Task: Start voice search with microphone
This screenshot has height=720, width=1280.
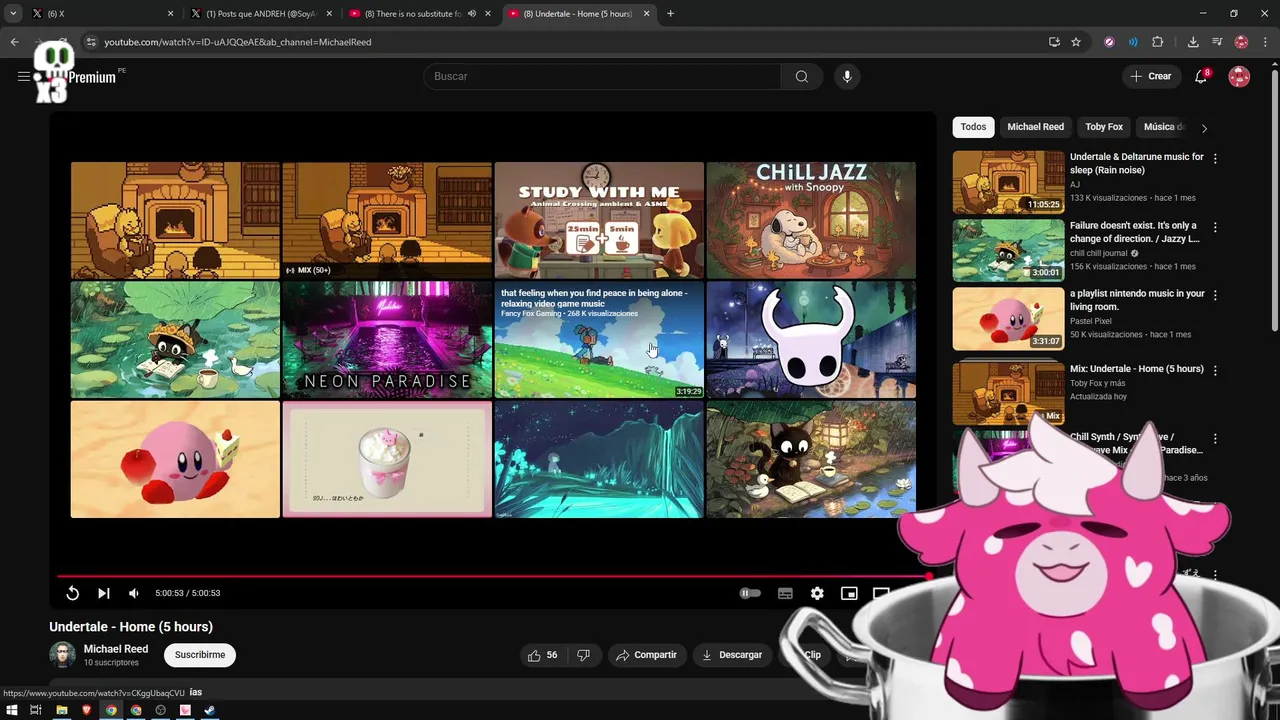Action: click(x=847, y=76)
